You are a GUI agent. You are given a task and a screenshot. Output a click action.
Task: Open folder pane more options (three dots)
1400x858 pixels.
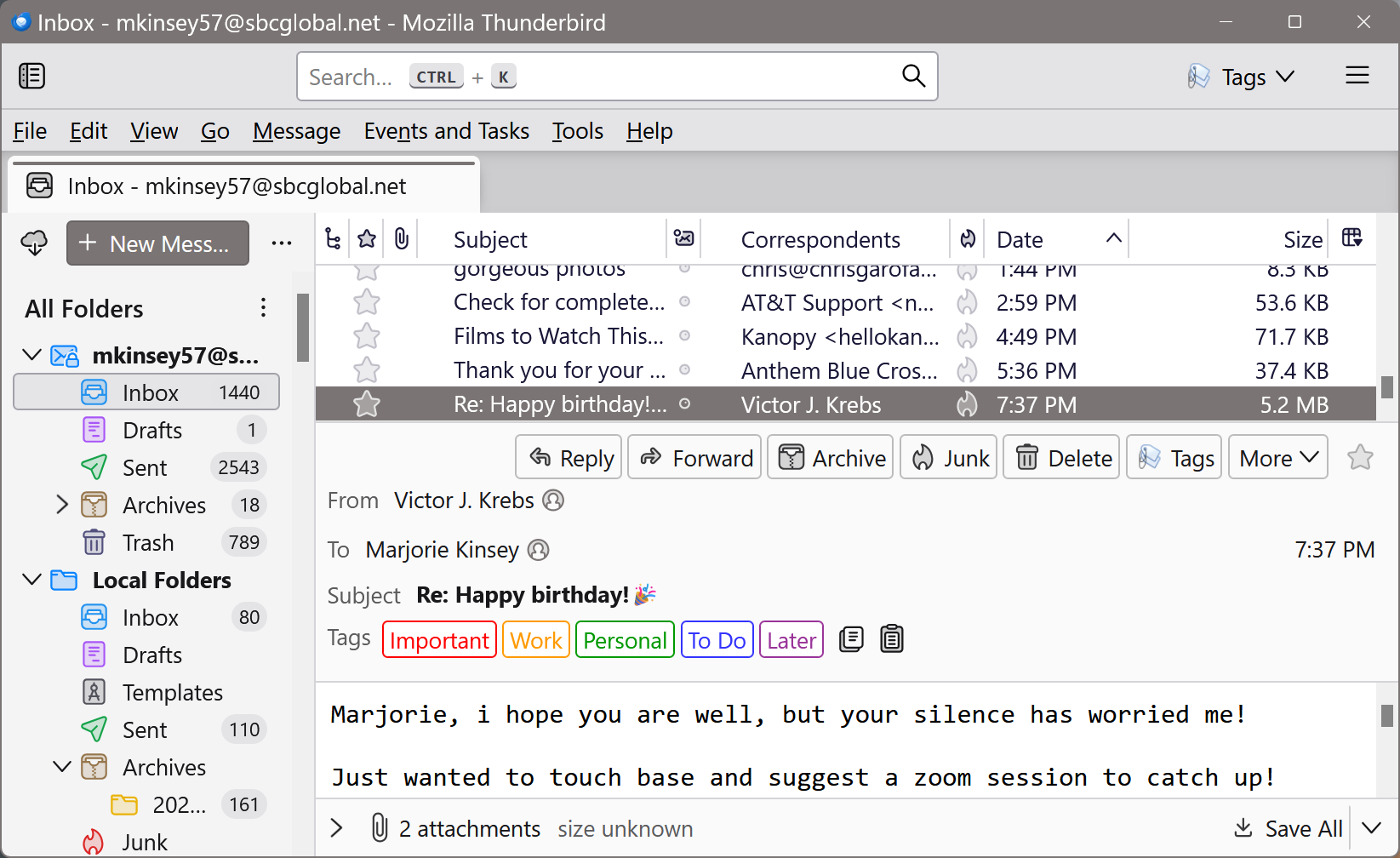pyautogui.click(x=282, y=243)
